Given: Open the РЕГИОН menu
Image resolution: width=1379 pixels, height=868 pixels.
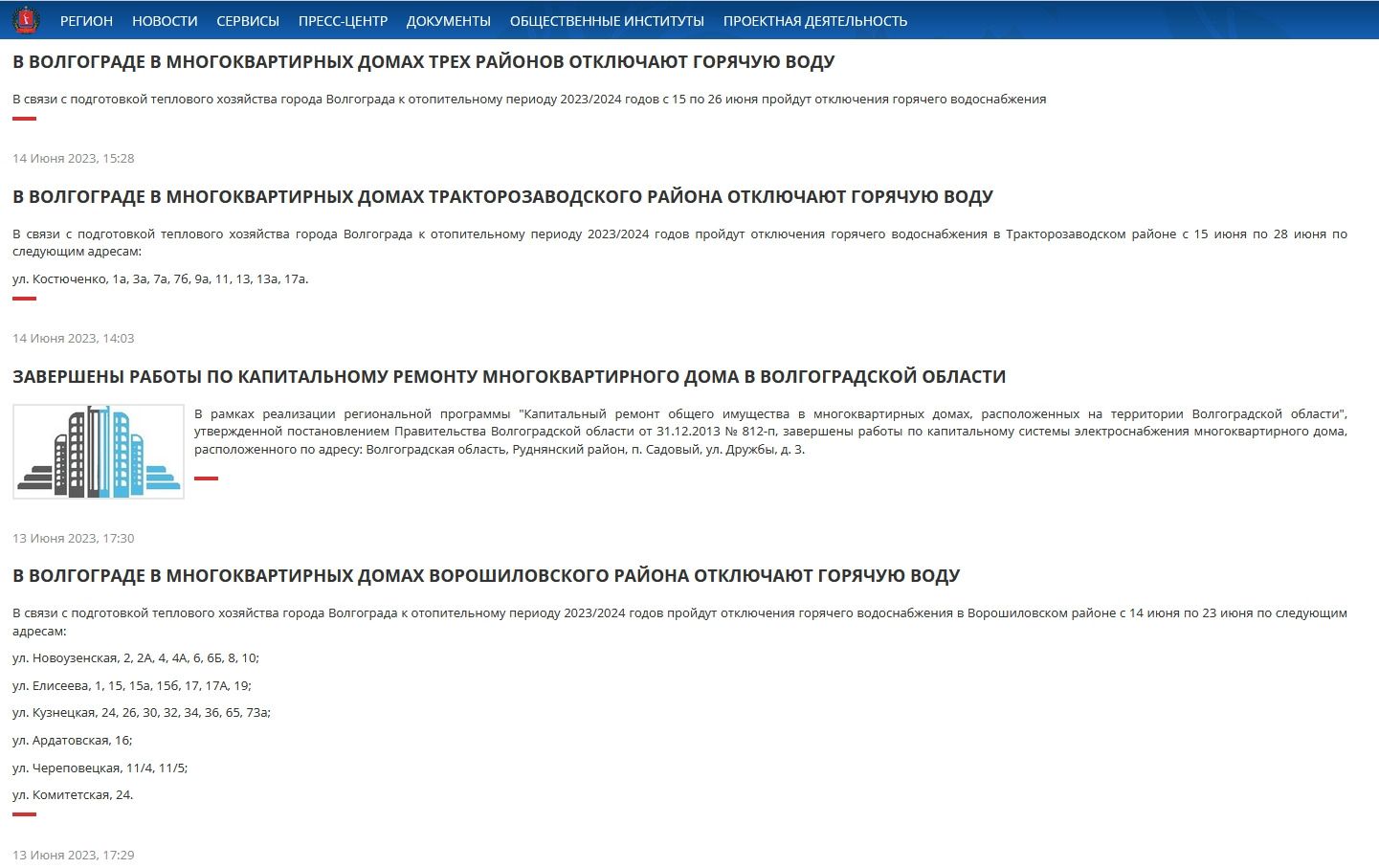Looking at the screenshot, I should coord(86,21).
